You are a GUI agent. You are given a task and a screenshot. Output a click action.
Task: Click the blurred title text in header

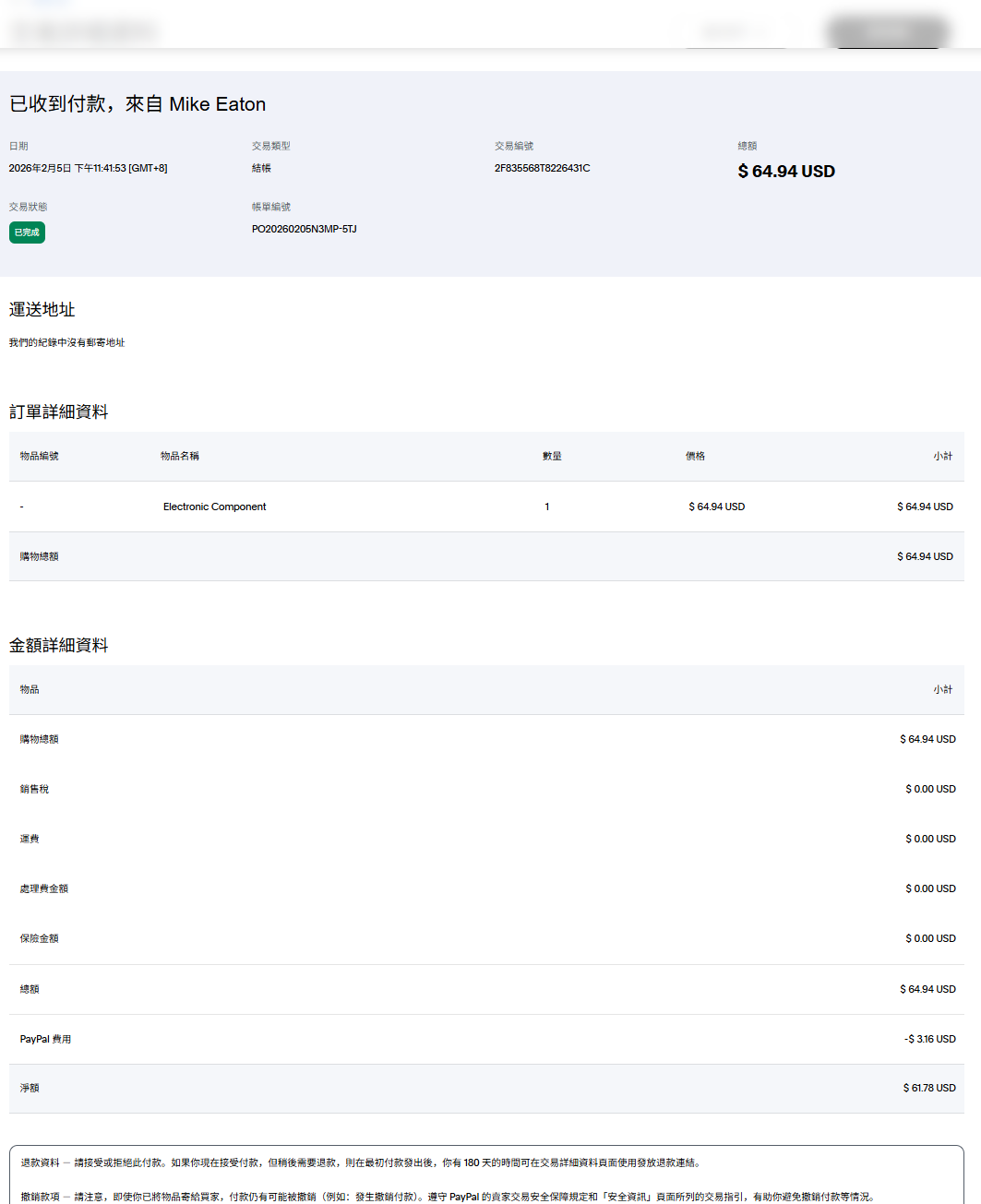coord(85,32)
